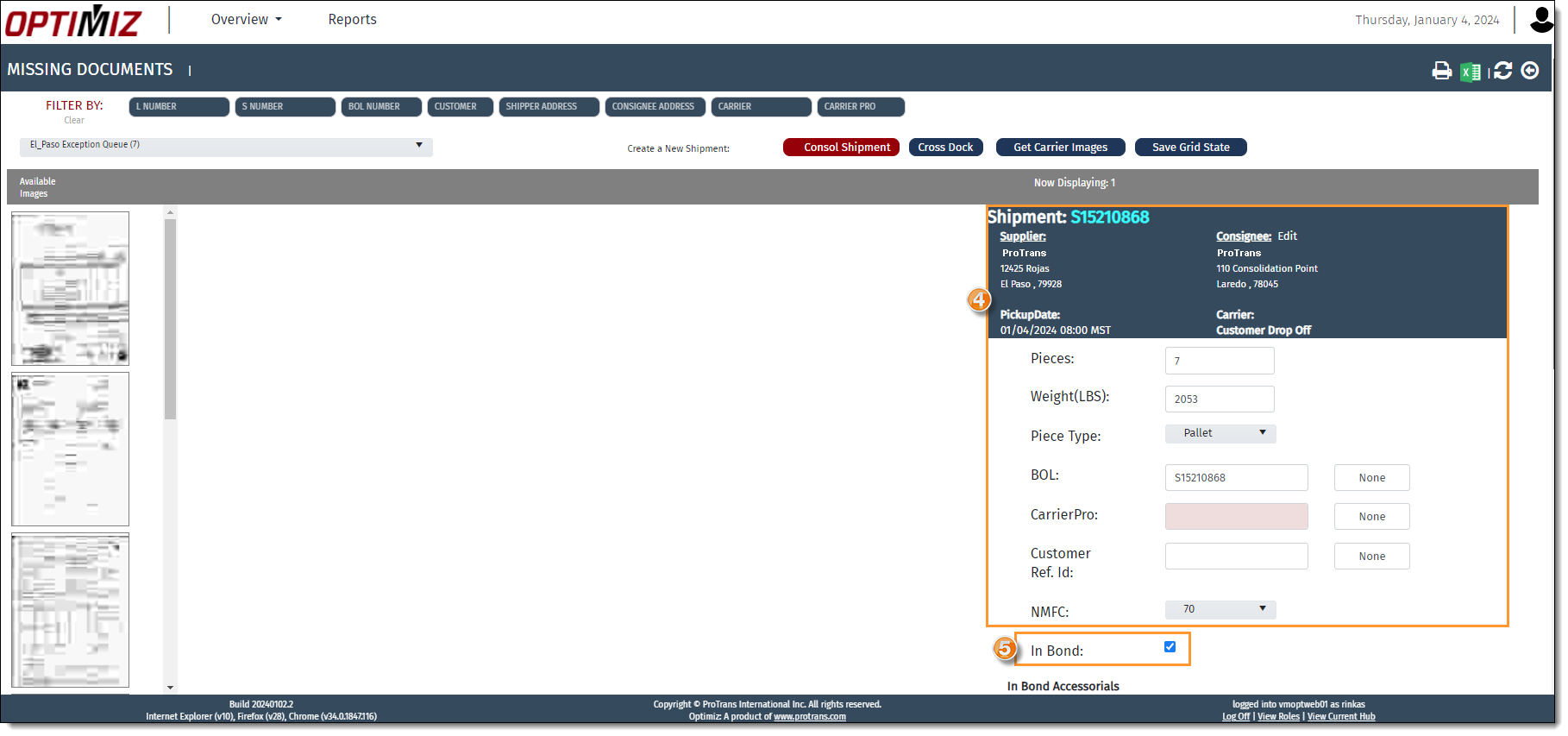
Task: Select the first available image thumbnail
Action: [x=71, y=288]
